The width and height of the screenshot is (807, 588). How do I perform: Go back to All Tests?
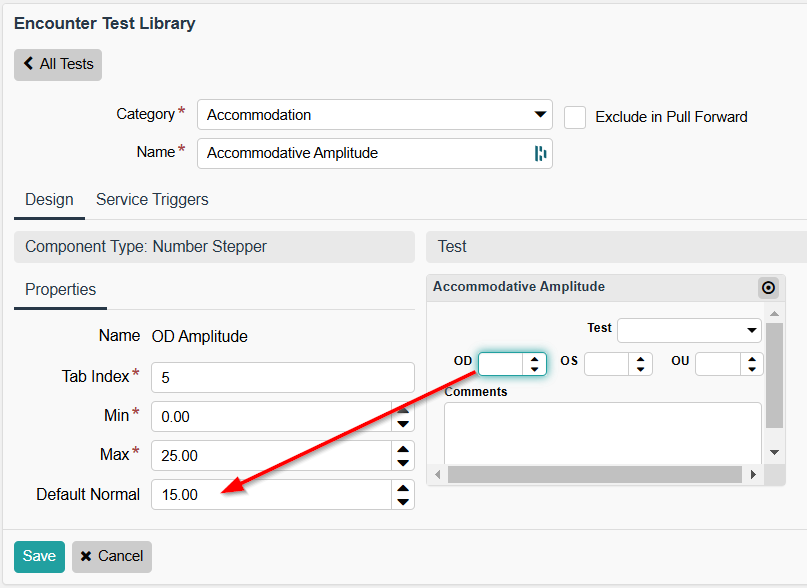click(x=58, y=64)
